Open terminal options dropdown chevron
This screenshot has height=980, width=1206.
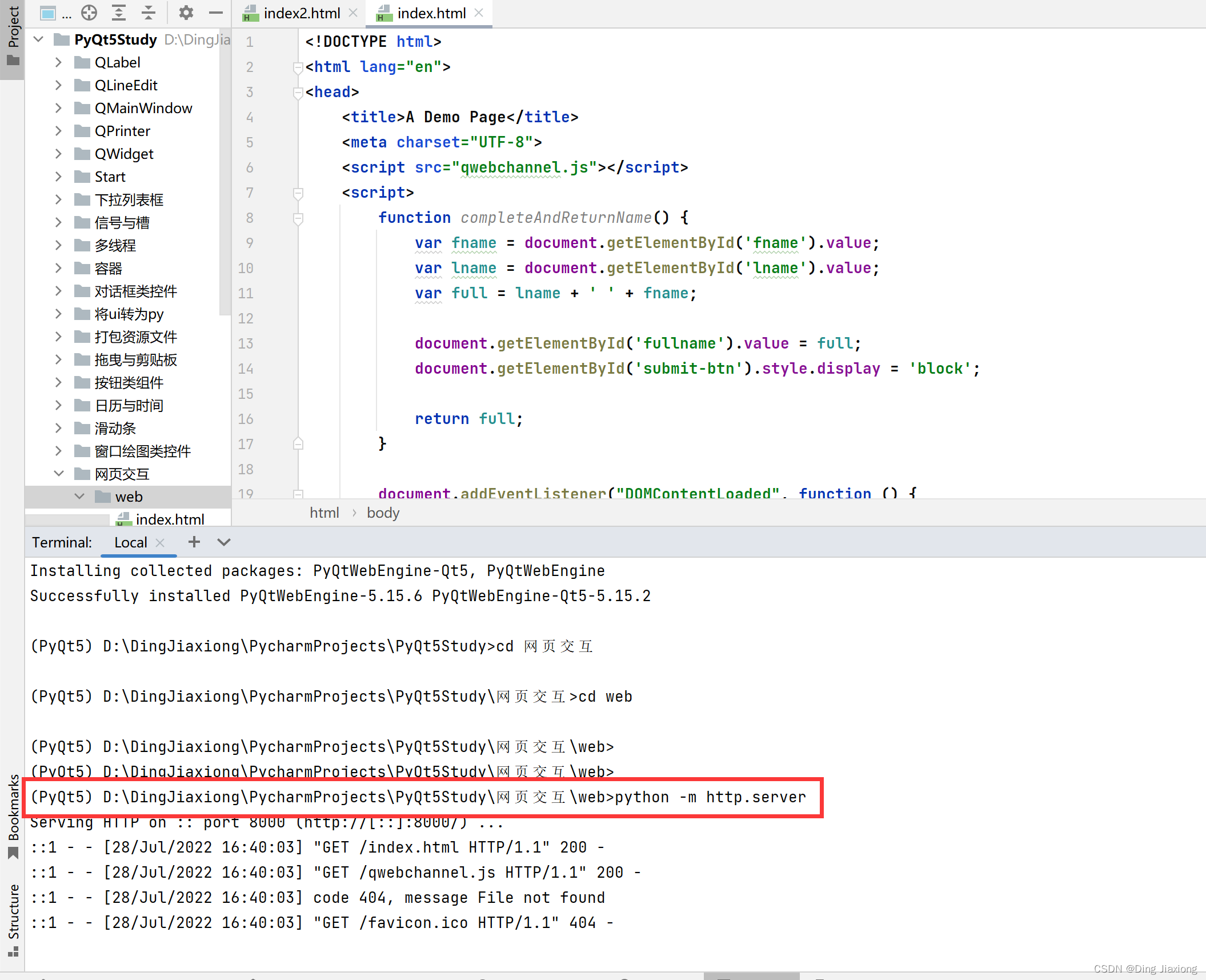click(x=224, y=542)
